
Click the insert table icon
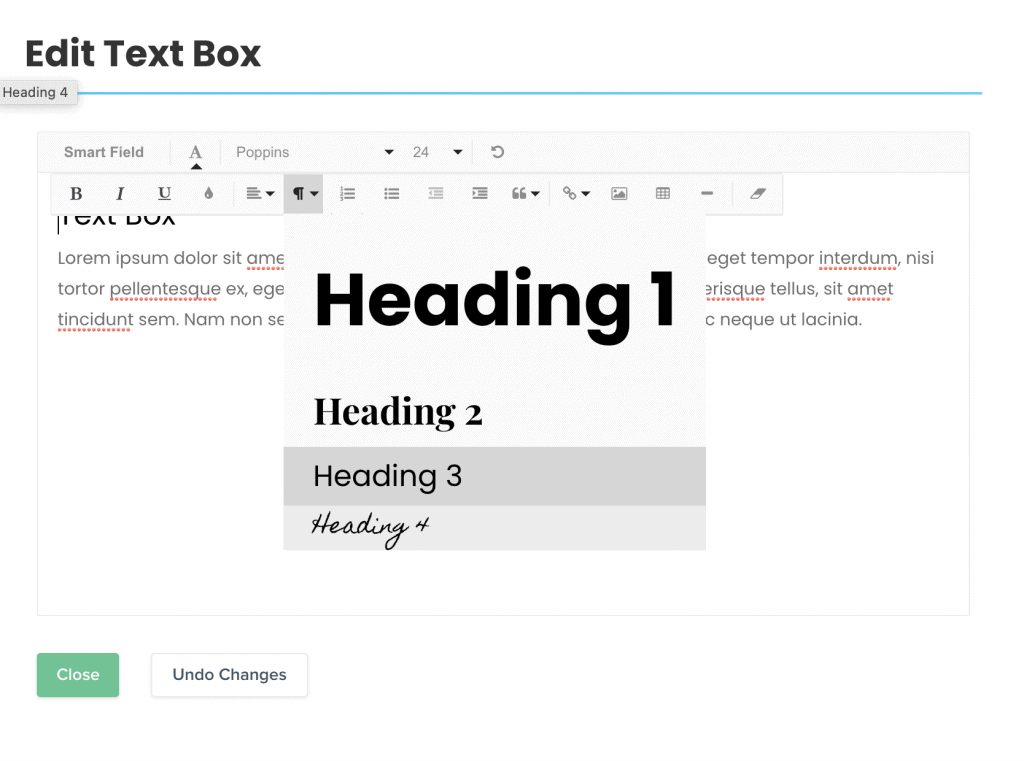(x=663, y=194)
